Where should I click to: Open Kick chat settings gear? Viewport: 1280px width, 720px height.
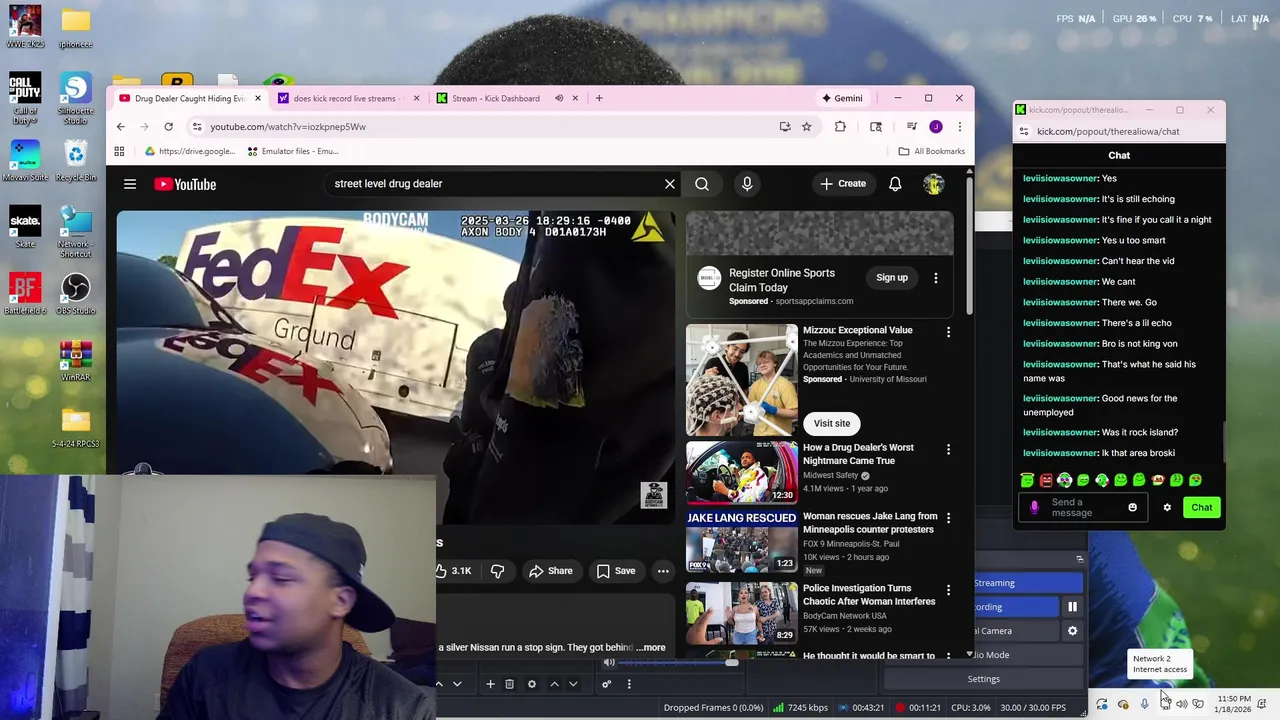[x=1167, y=508]
